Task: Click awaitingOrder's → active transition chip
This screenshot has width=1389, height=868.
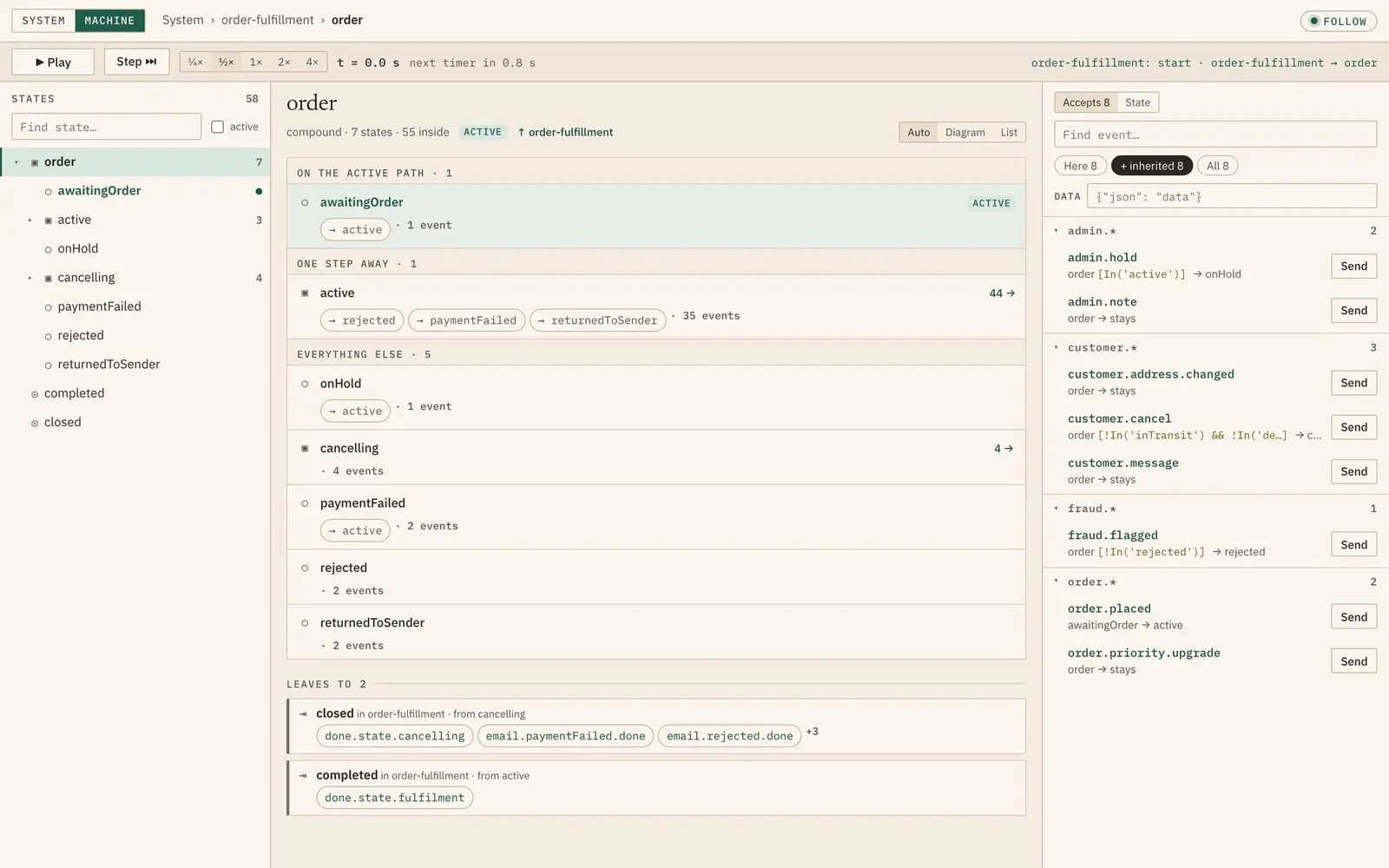Action: [355, 230]
